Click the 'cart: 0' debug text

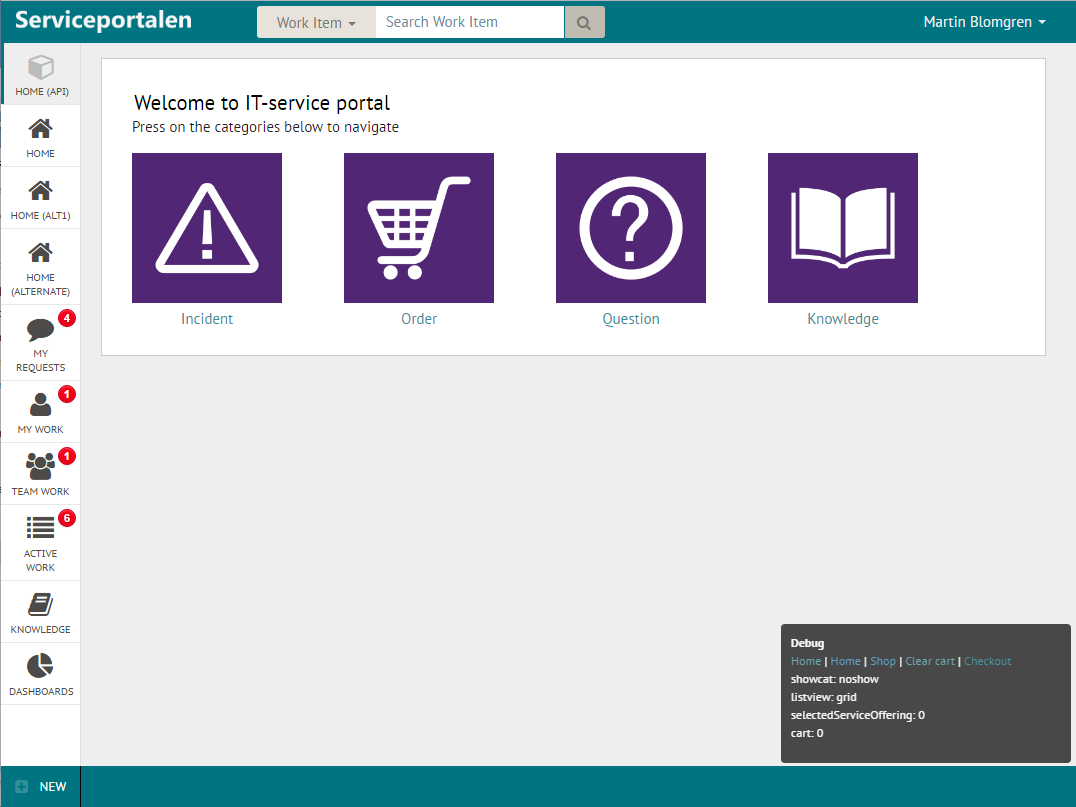807,733
